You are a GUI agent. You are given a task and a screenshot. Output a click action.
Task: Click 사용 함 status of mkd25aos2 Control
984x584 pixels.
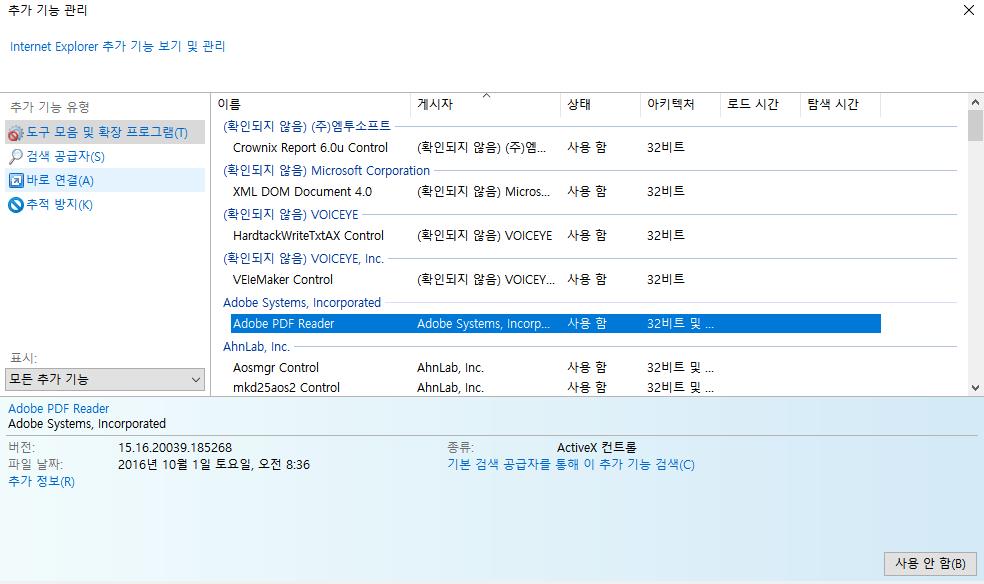click(x=587, y=388)
